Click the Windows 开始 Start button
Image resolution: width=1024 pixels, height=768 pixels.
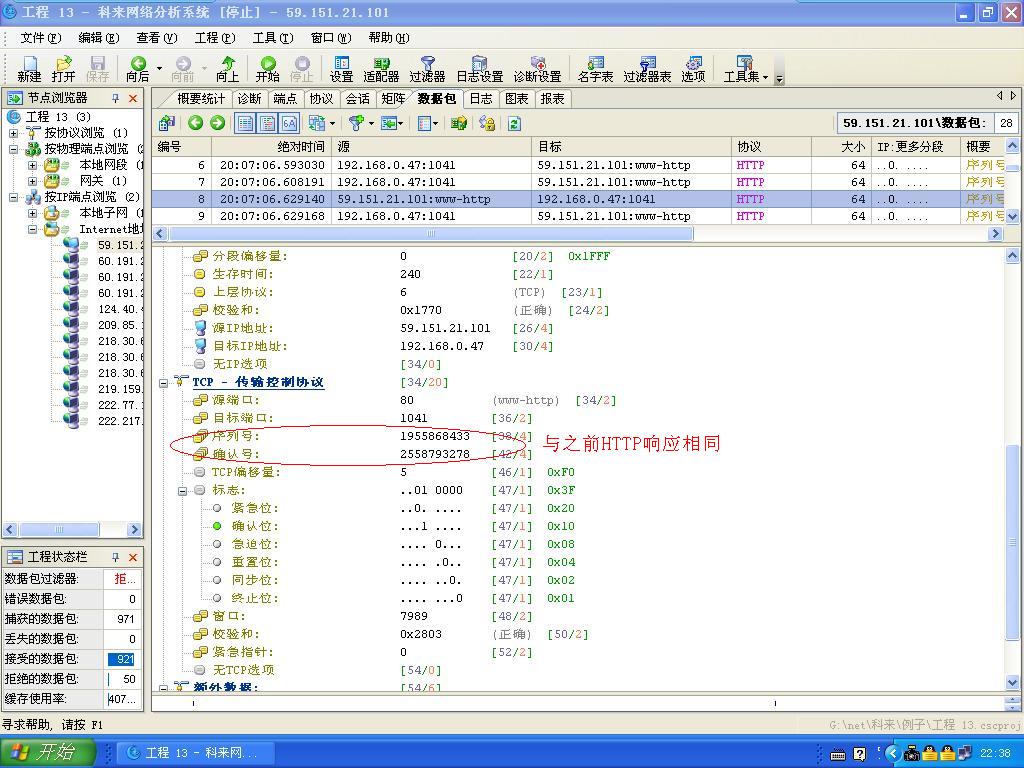point(49,752)
